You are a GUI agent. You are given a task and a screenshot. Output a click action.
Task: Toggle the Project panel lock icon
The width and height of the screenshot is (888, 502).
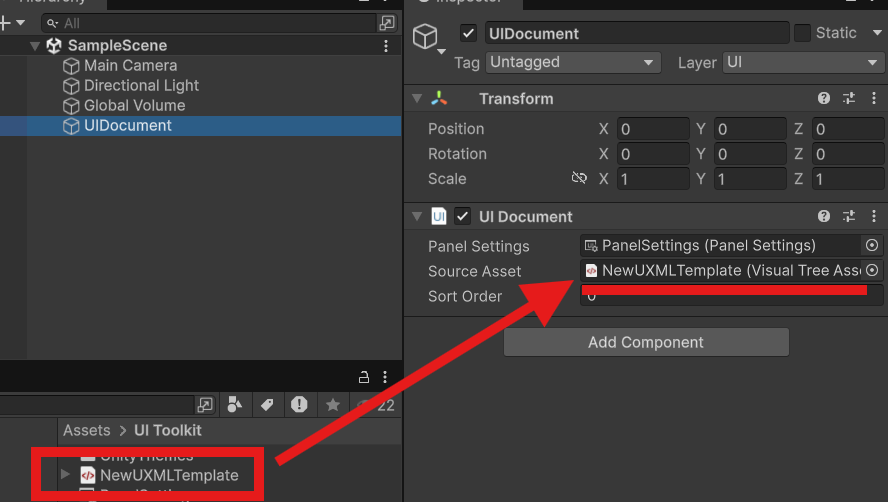click(x=365, y=377)
